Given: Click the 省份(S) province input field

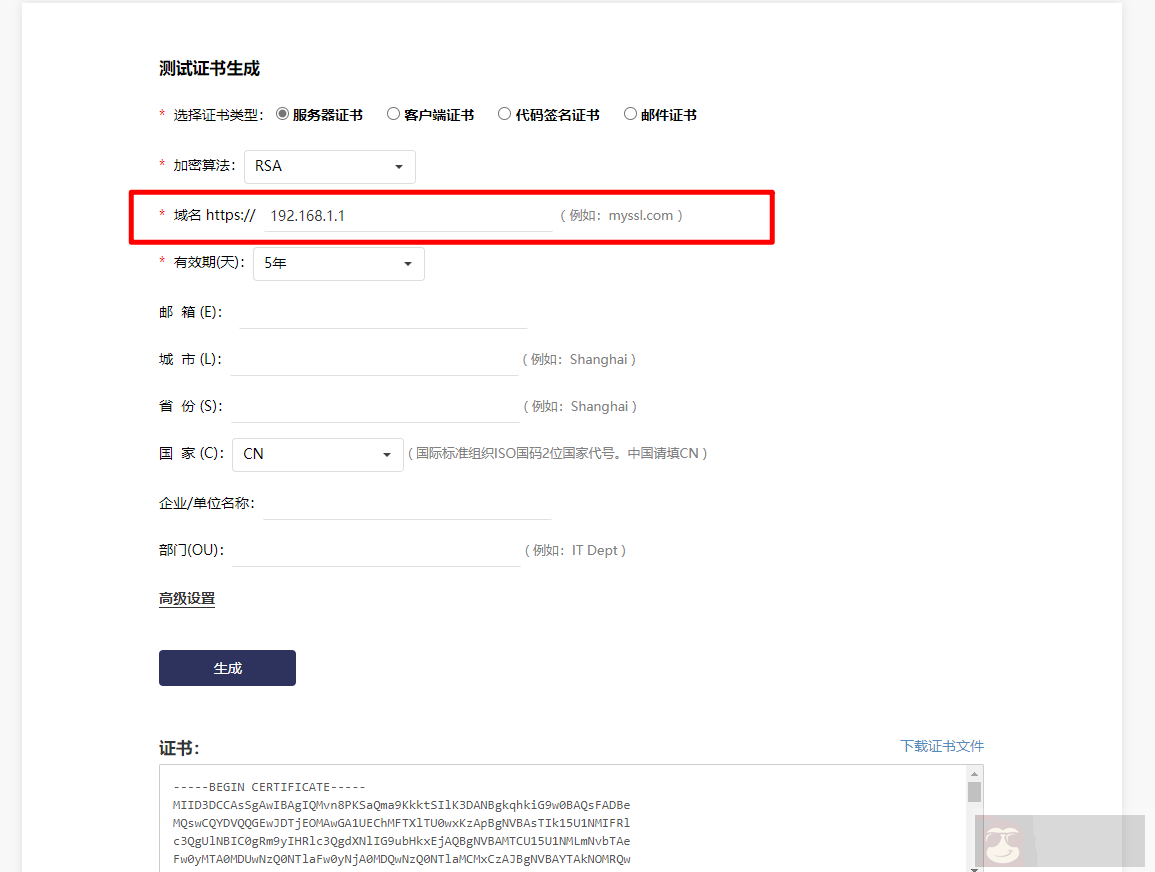Looking at the screenshot, I should coord(374,409).
